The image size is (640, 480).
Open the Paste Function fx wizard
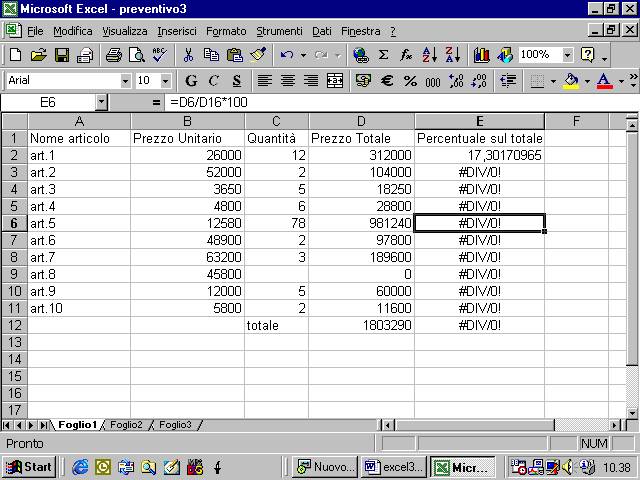point(406,55)
